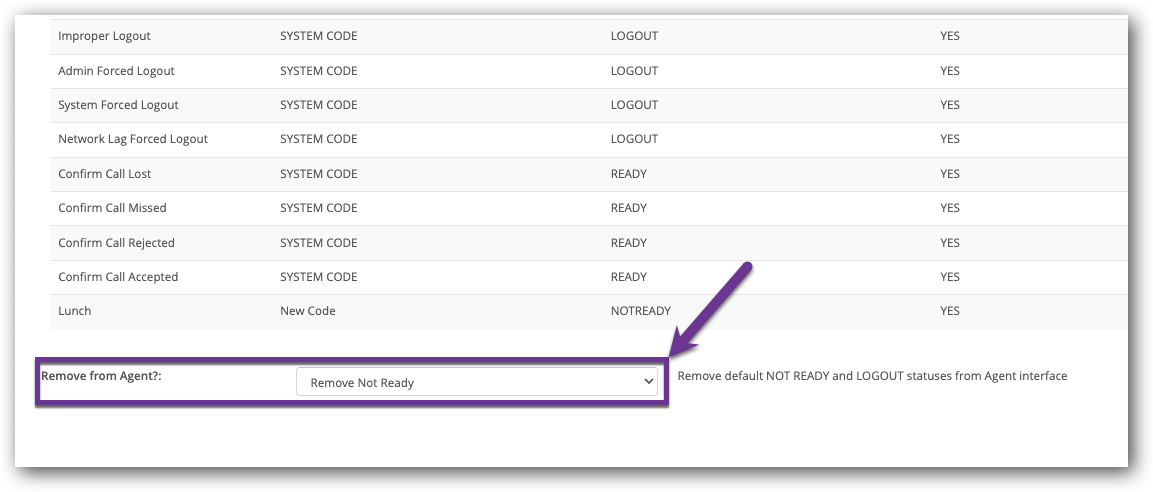This screenshot has width=1153, height=492.
Task: Click YES in Improper Logout row
Action: (x=949, y=36)
